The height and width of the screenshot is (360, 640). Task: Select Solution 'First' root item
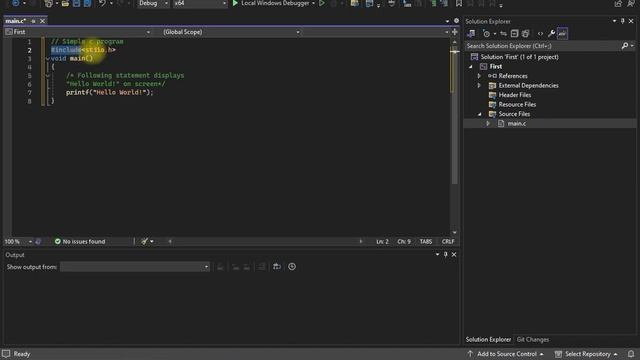click(519, 57)
